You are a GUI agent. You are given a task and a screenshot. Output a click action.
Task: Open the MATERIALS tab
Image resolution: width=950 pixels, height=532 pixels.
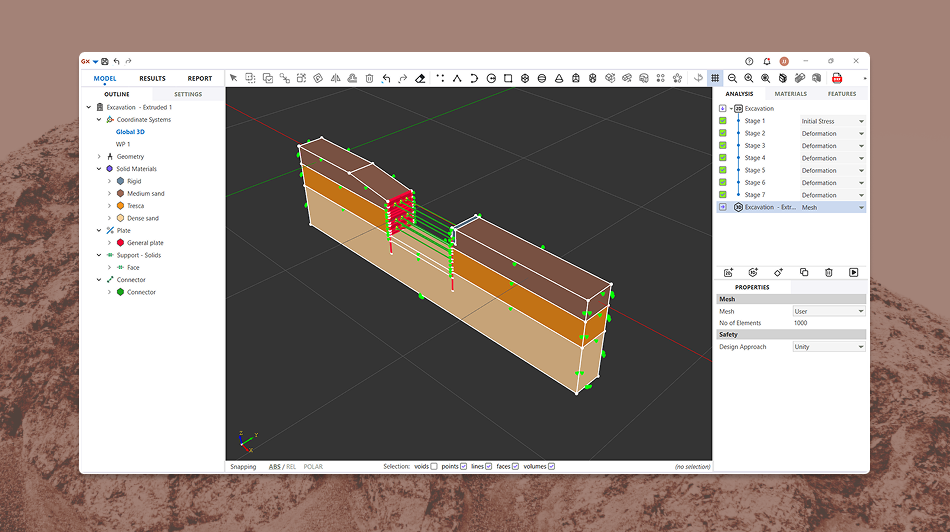coord(790,94)
